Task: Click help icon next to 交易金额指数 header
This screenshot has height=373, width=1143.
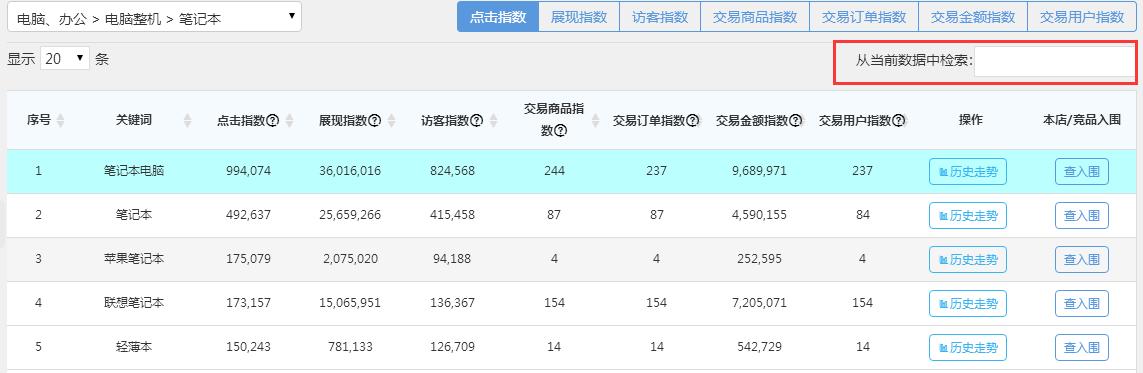Action: (x=796, y=121)
